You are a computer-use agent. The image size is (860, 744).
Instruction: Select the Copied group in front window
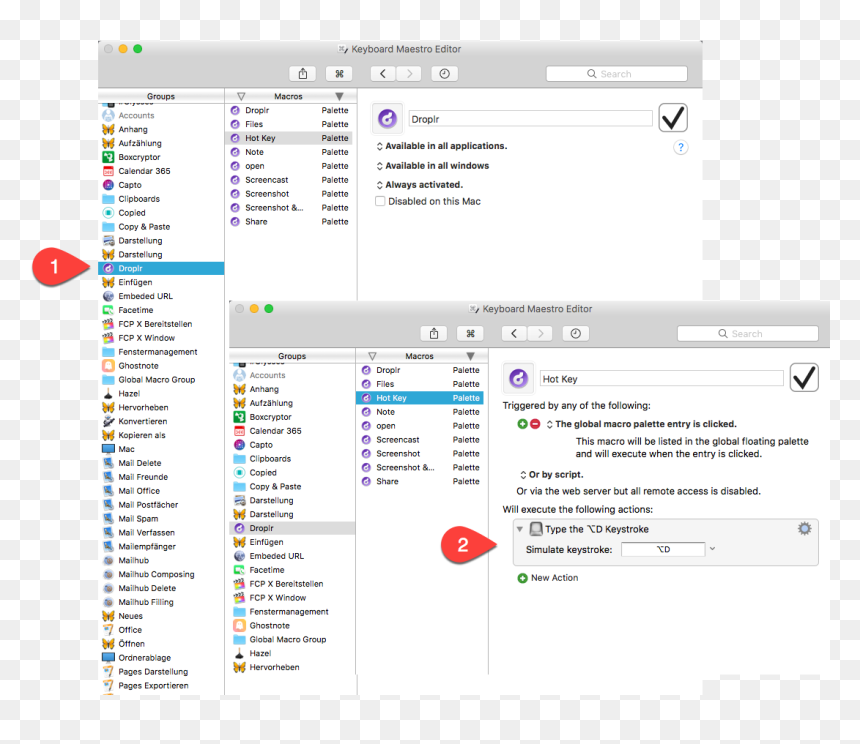pyautogui.click(x=292, y=473)
